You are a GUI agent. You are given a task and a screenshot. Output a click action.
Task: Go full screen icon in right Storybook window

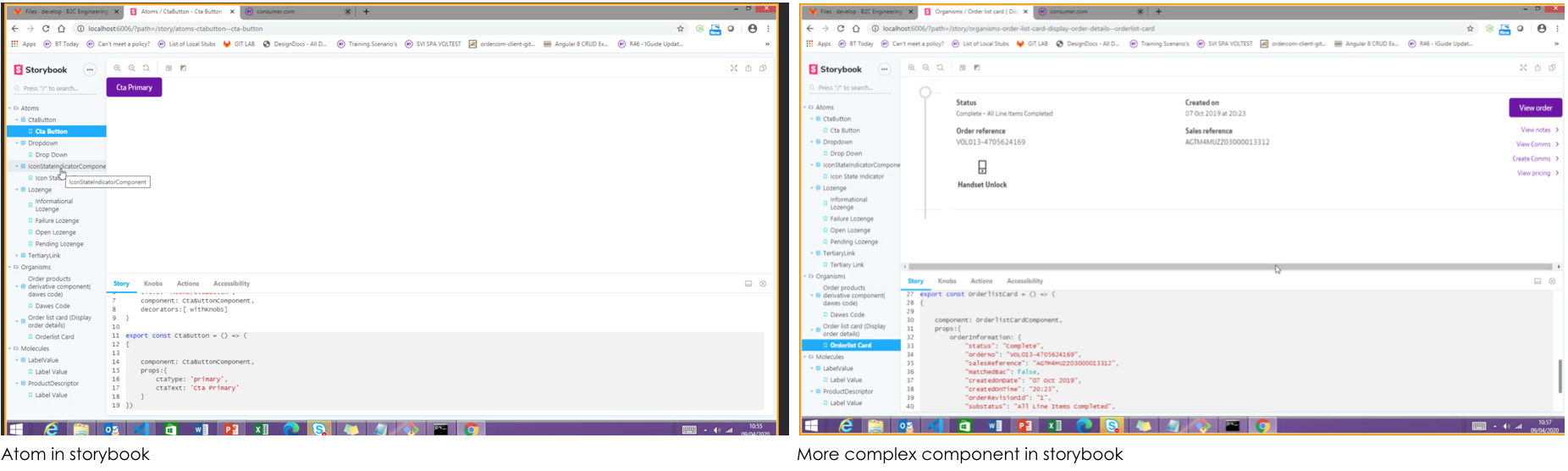[x=1523, y=67]
